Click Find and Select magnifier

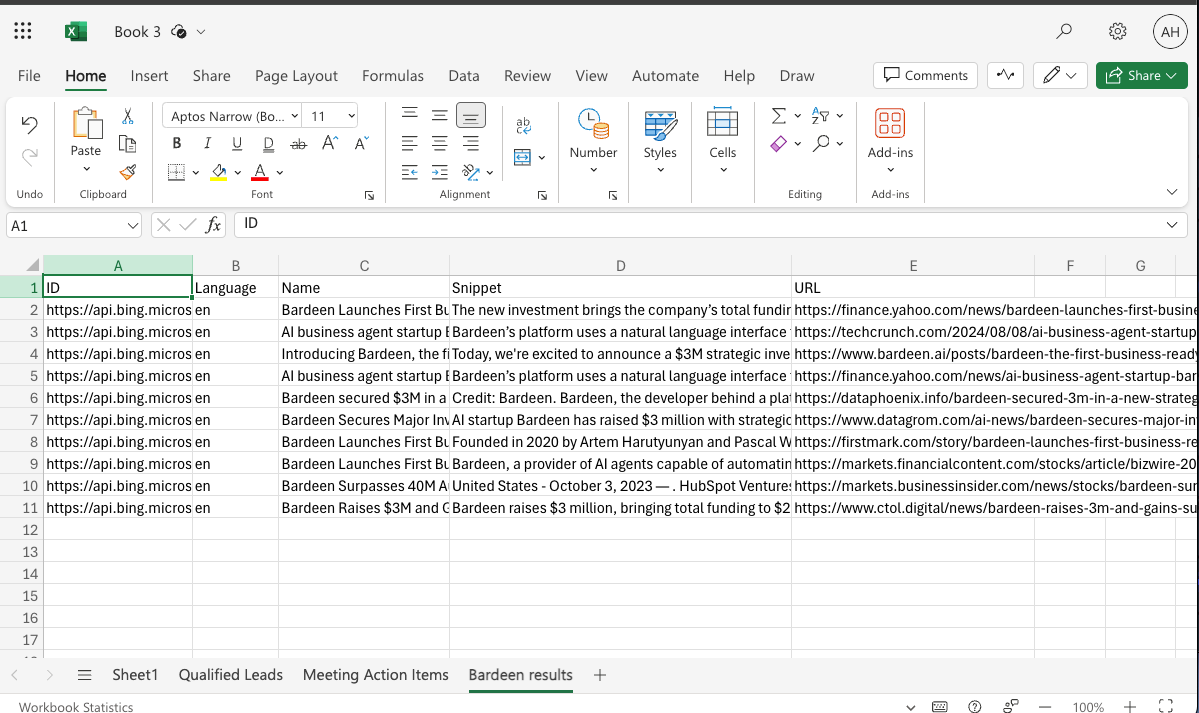[821, 143]
